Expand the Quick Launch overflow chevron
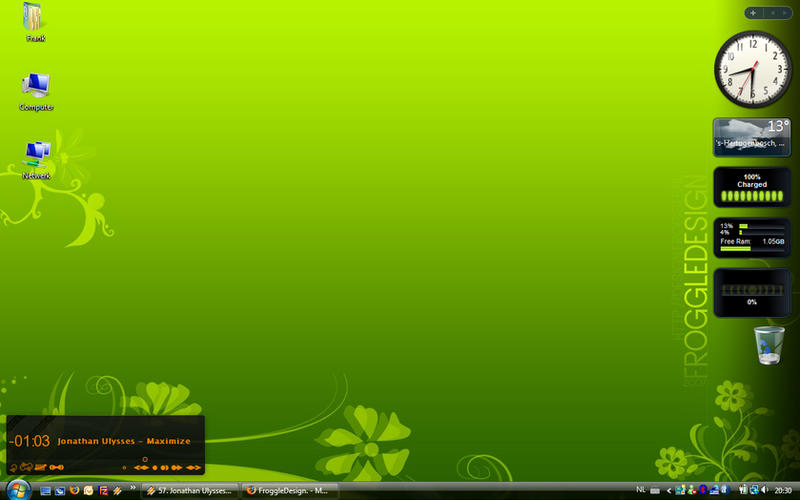The width and height of the screenshot is (800, 500). point(133,487)
